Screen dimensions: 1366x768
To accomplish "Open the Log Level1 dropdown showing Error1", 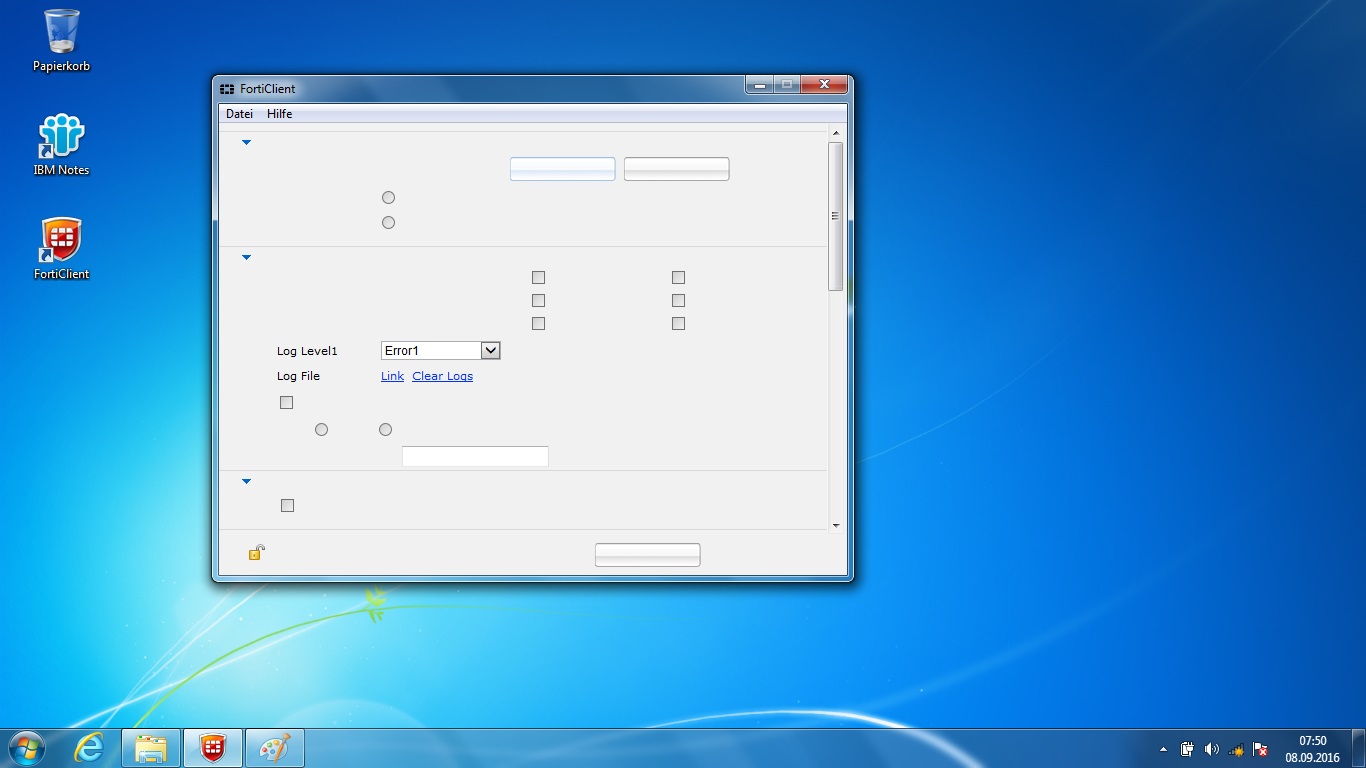I will [x=490, y=350].
